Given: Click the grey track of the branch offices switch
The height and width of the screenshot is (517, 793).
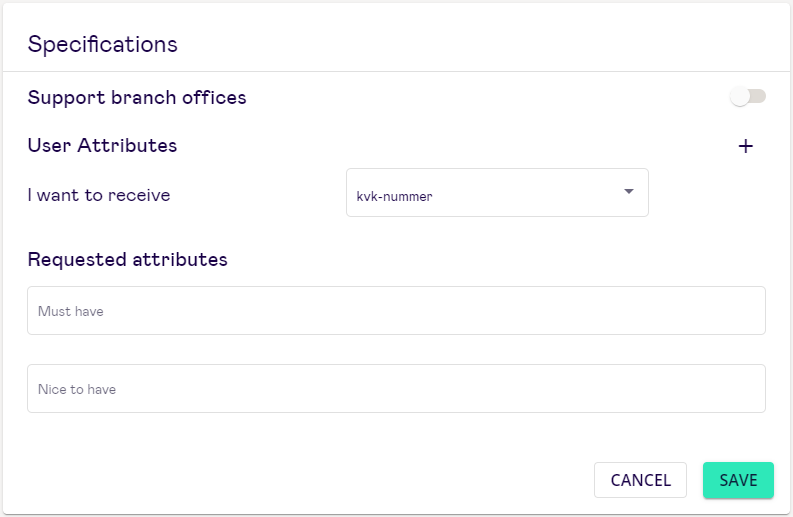Looking at the screenshot, I should tap(758, 96).
